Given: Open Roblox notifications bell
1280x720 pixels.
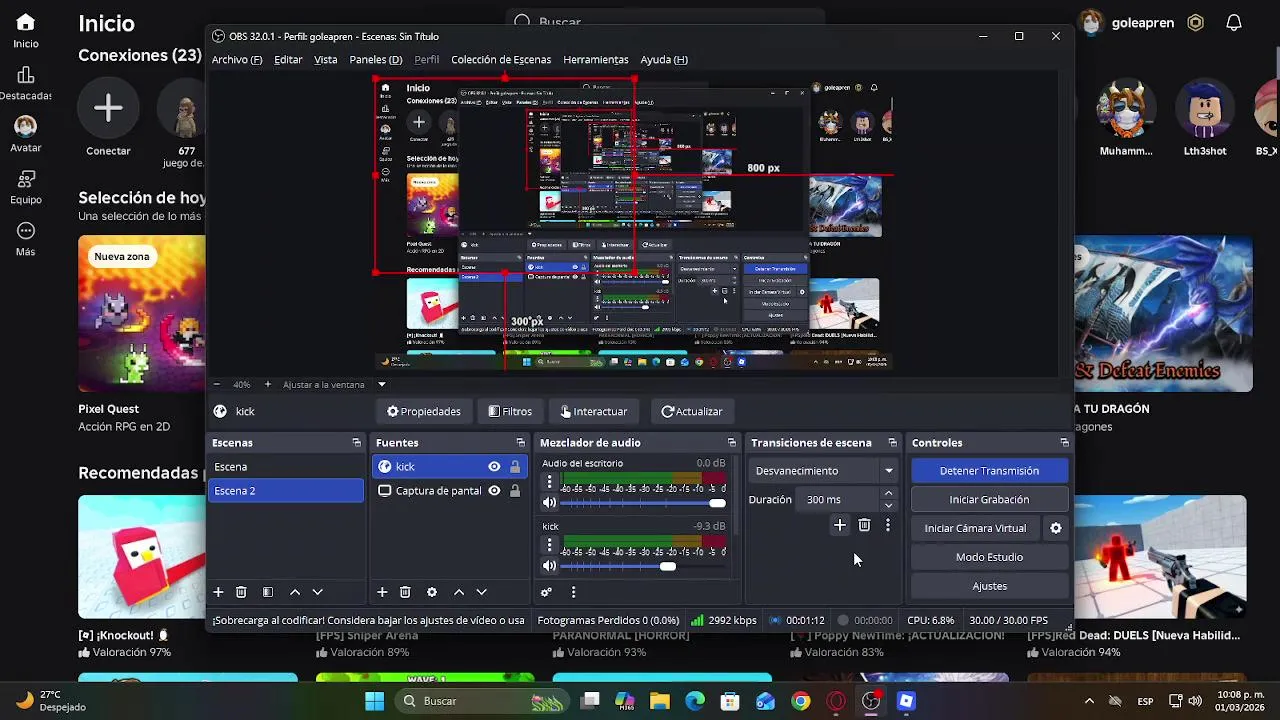Looking at the screenshot, I should pyautogui.click(x=1234, y=22).
